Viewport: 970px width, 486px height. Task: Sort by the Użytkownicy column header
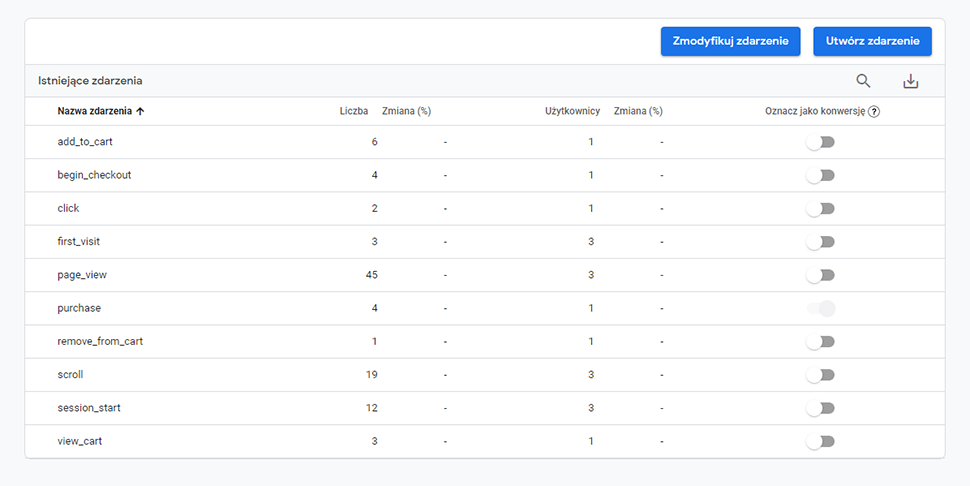pos(572,111)
